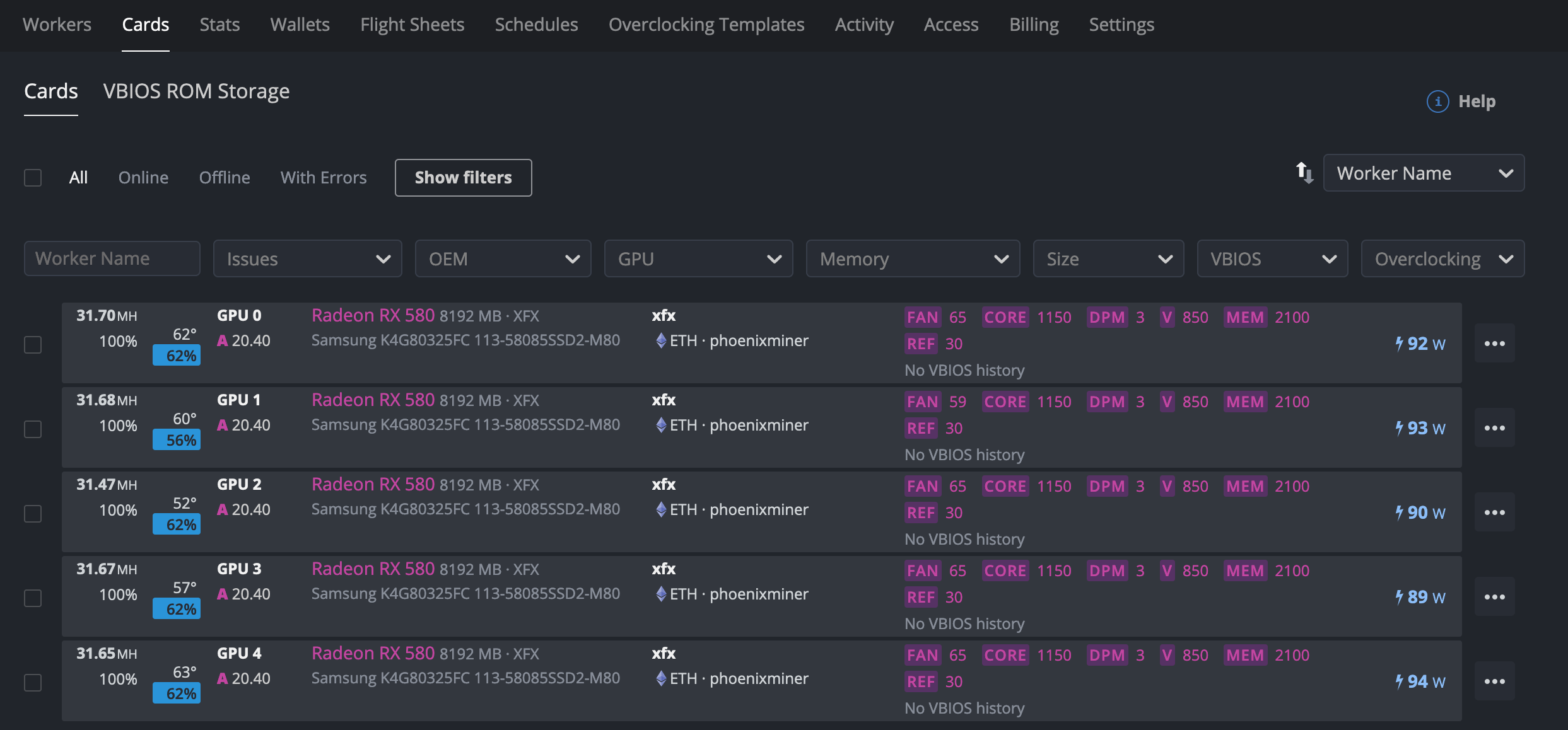Image resolution: width=1568 pixels, height=730 pixels.
Task: Focus the Worker Name filter input
Action: coord(112,259)
